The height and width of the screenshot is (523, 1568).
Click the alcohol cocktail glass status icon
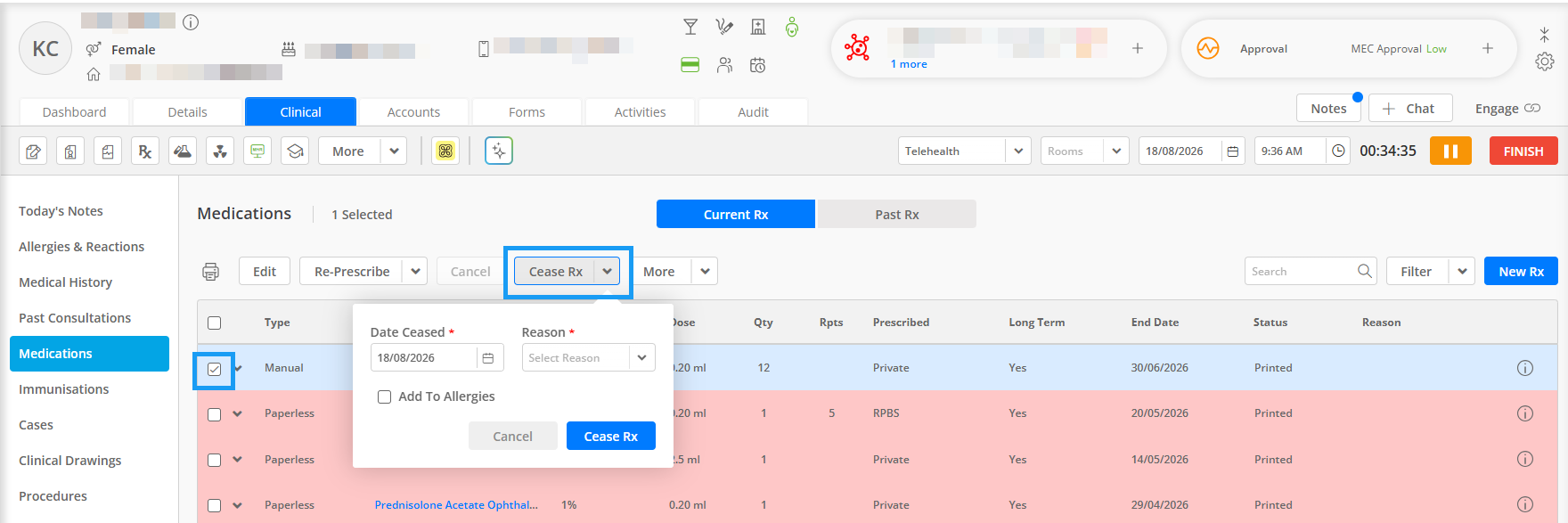pyautogui.click(x=690, y=27)
